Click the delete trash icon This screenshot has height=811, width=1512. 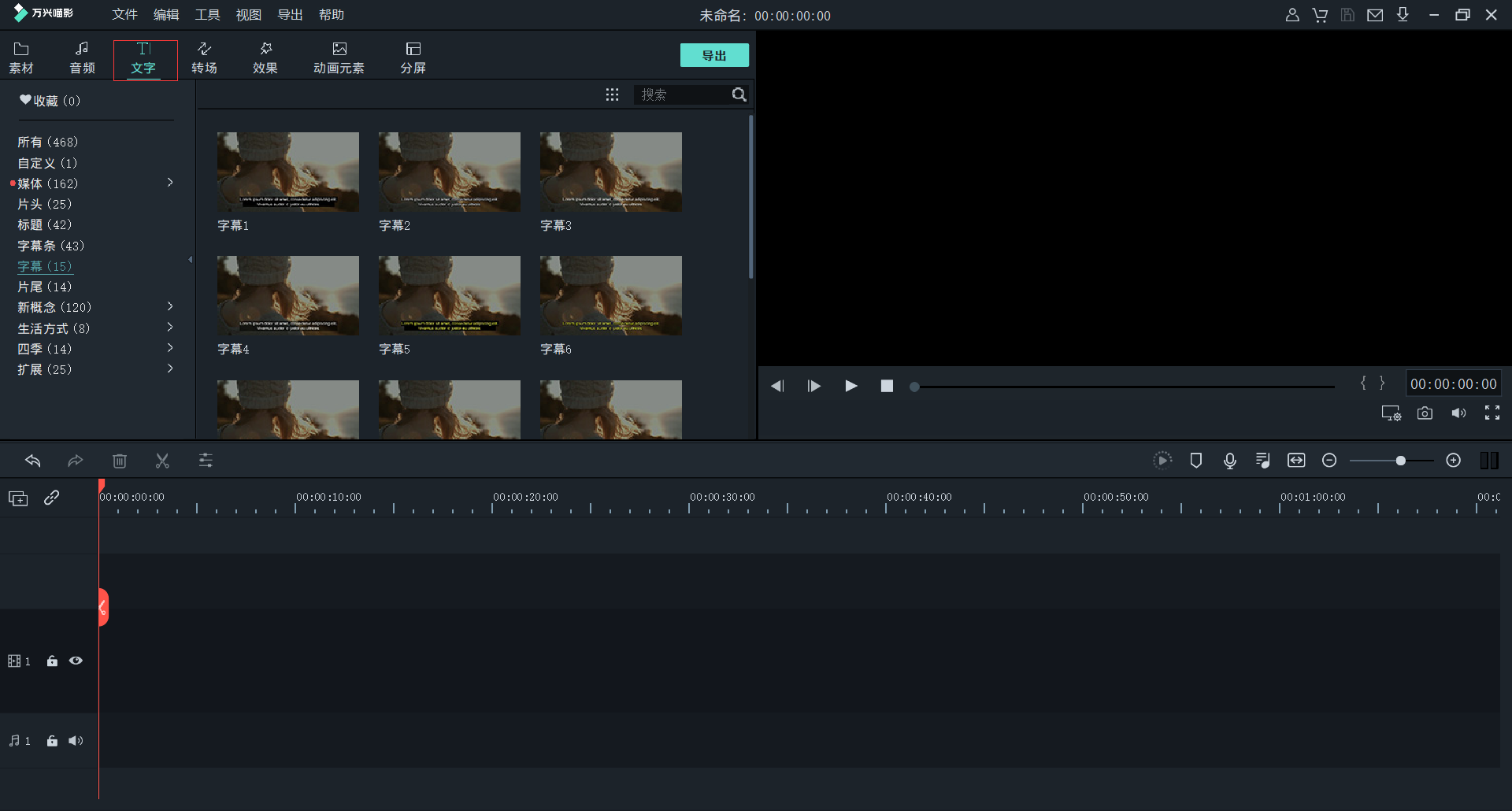120,461
